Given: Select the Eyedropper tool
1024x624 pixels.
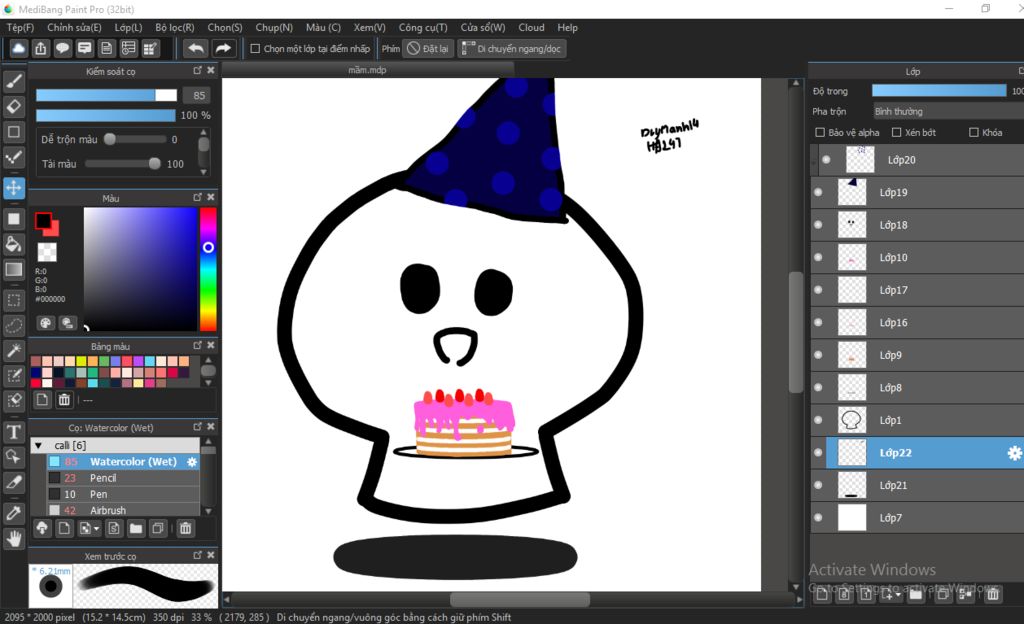Looking at the screenshot, I should (x=14, y=513).
